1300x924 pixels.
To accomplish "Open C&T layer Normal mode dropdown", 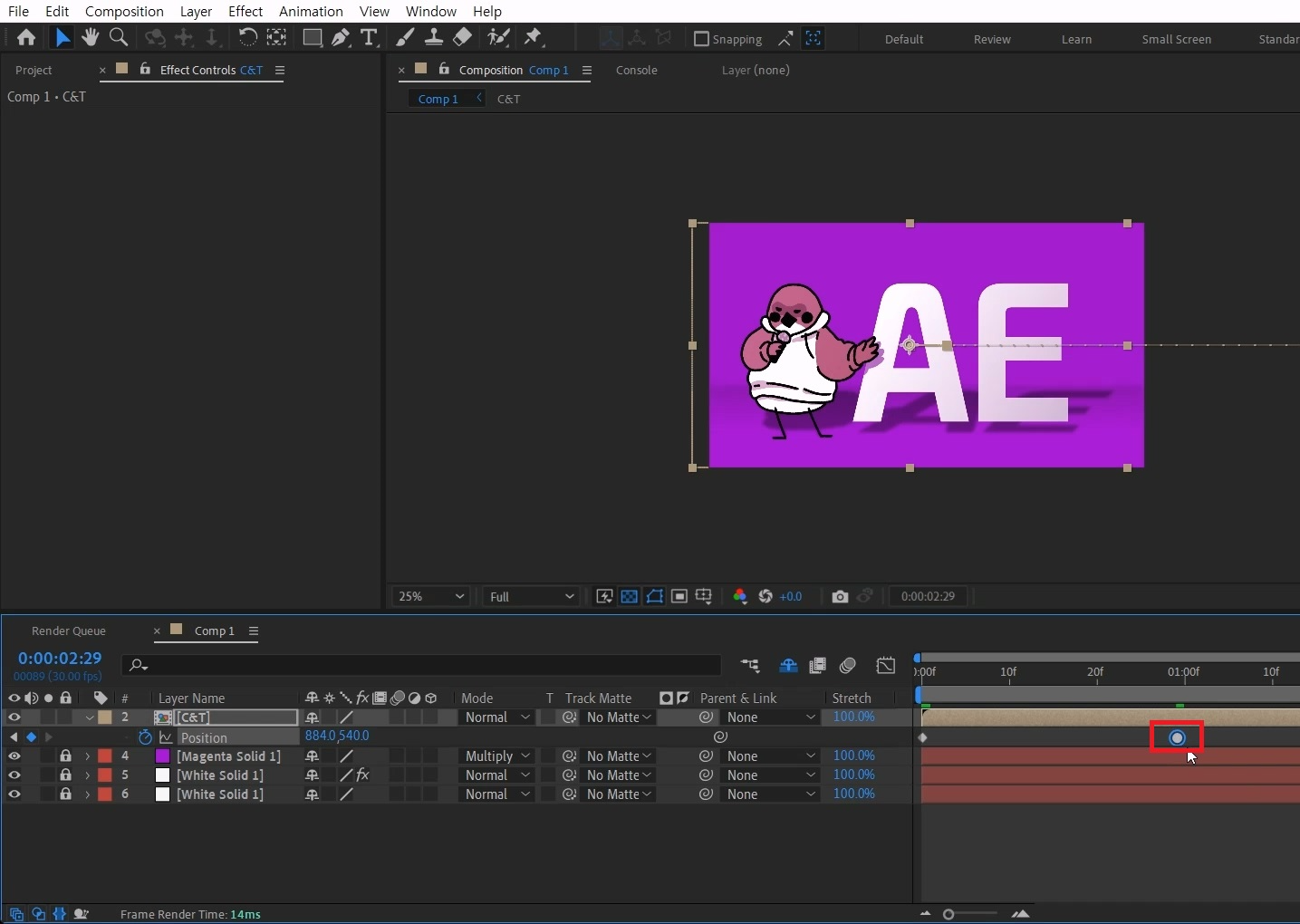I will click(496, 717).
